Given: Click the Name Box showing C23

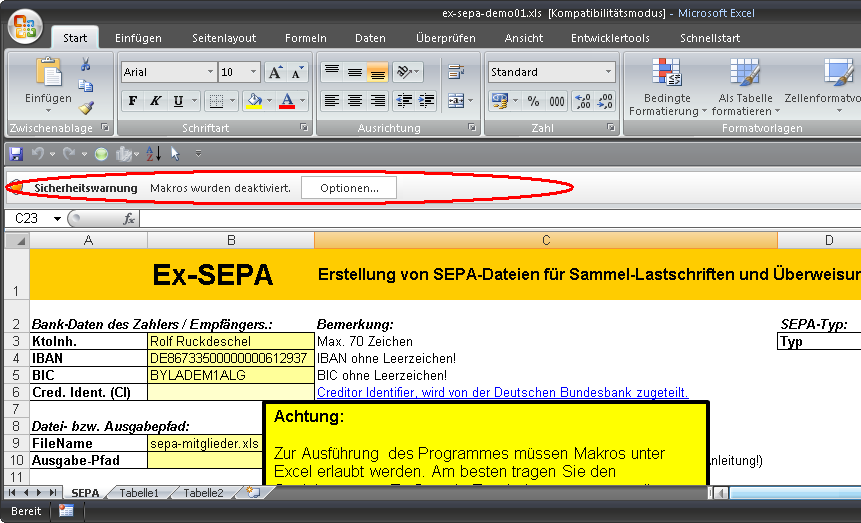Looking at the screenshot, I should [27, 219].
